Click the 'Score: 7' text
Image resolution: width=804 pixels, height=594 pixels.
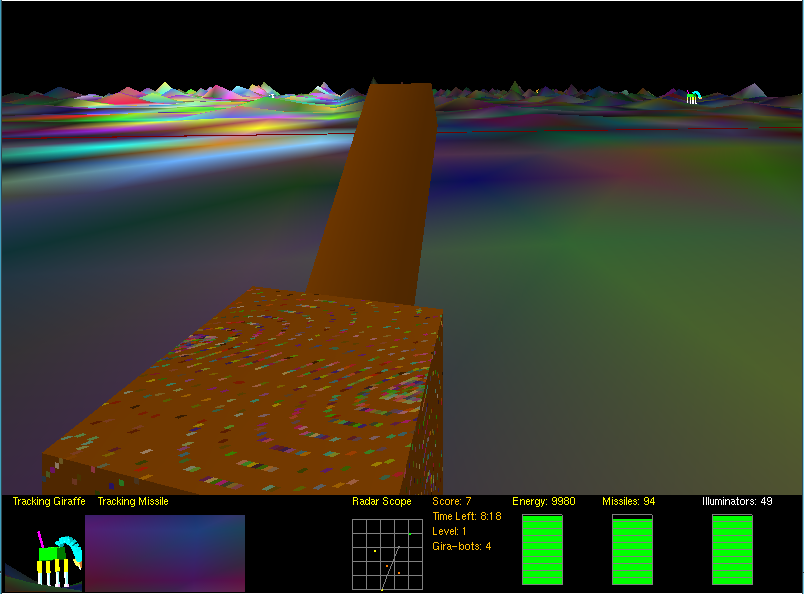tap(451, 501)
